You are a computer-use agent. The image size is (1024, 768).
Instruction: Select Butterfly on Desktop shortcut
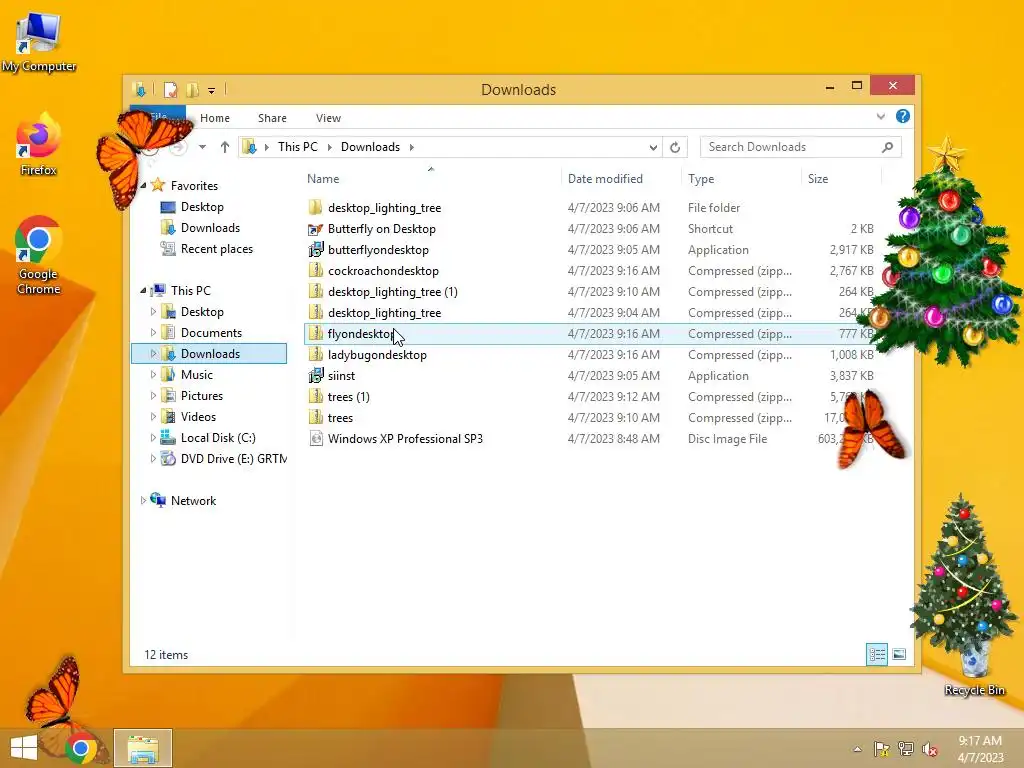[381, 229]
